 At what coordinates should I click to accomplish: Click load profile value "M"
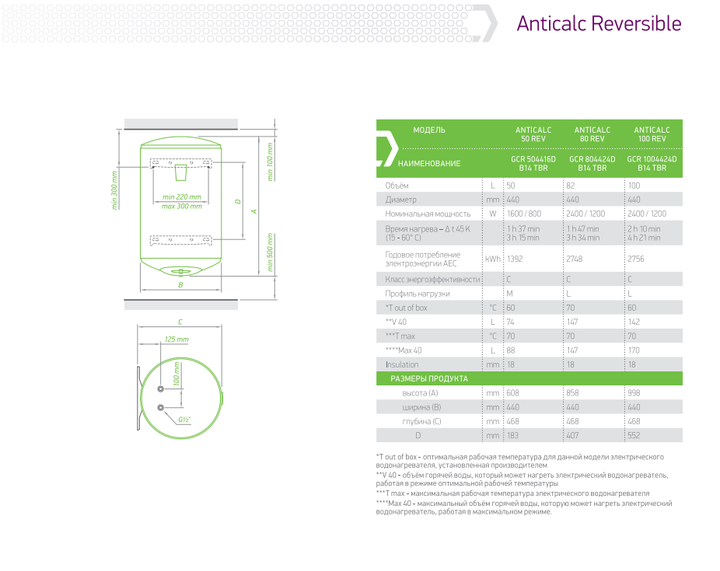click(510, 293)
